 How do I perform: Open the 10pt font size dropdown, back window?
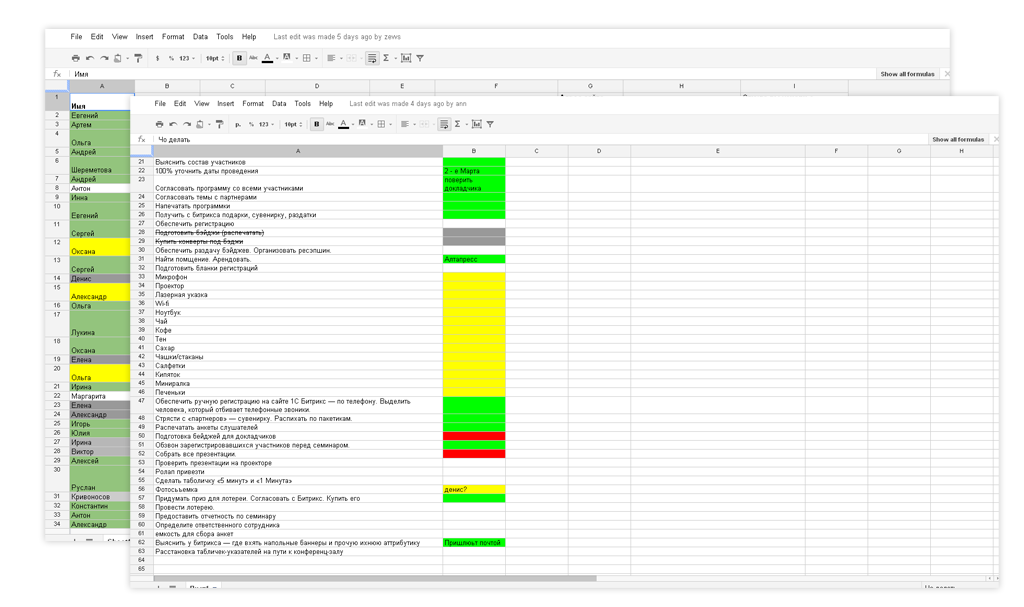215,58
